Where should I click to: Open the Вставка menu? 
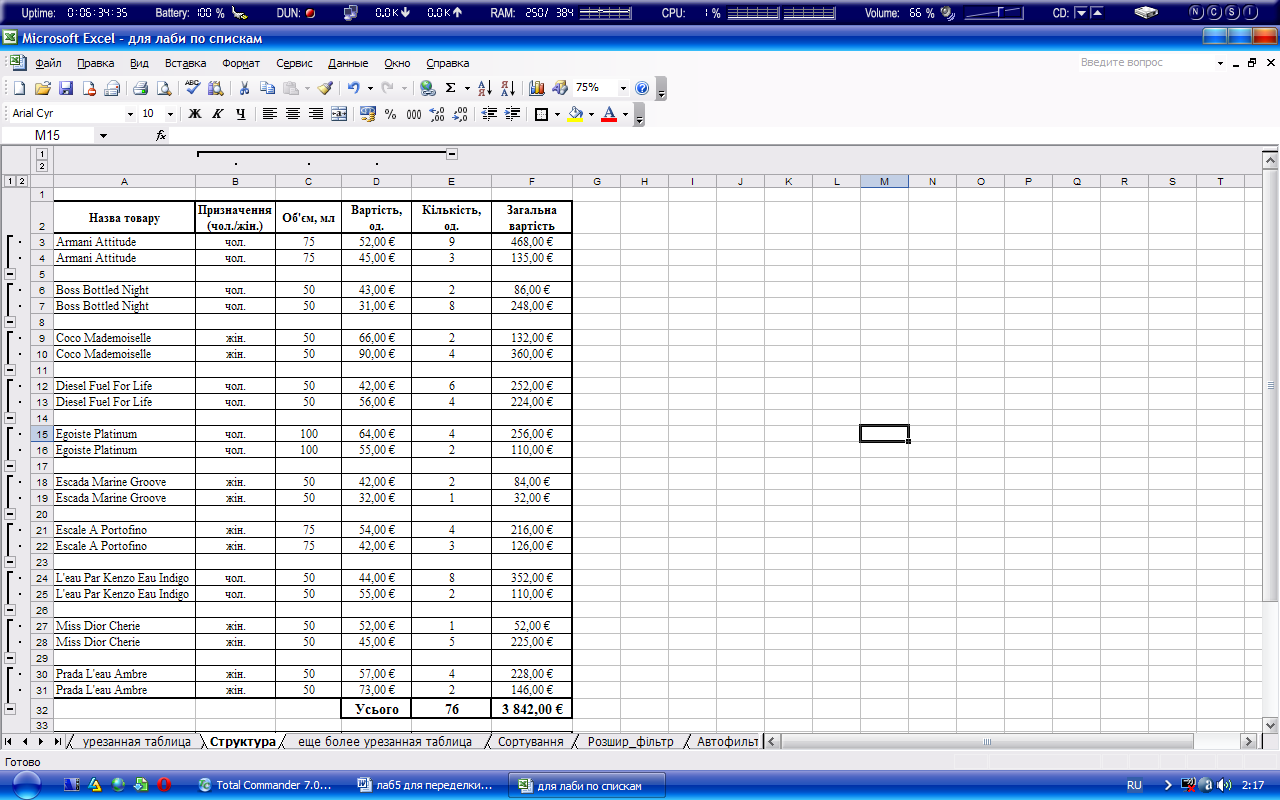(186, 63)
